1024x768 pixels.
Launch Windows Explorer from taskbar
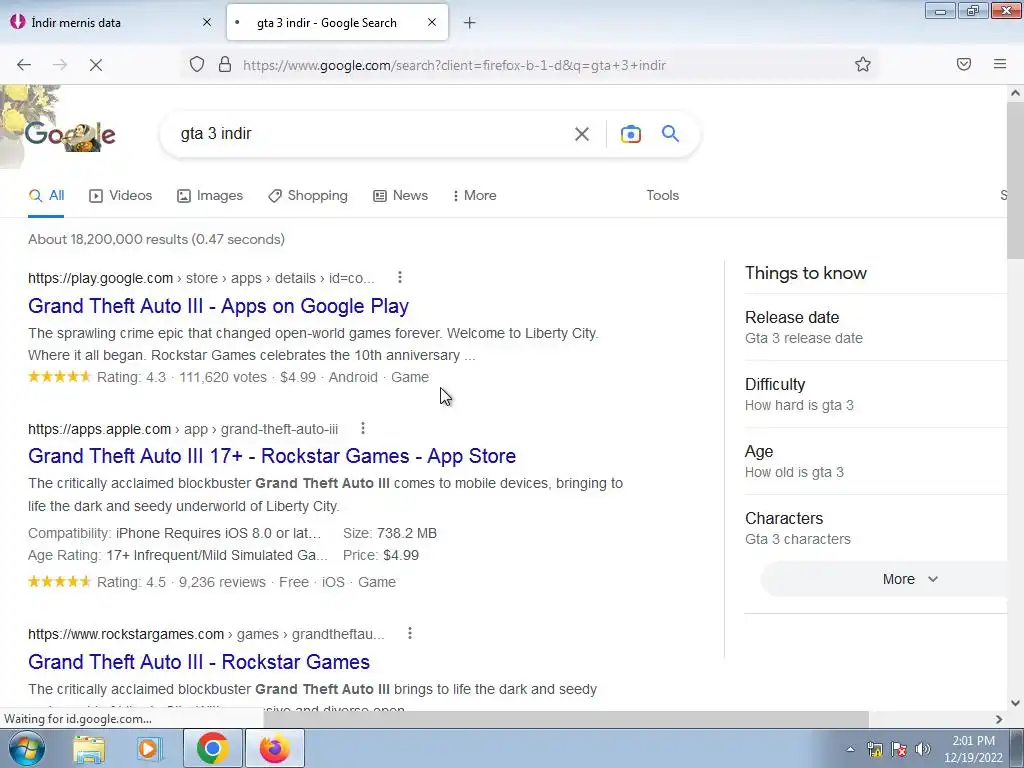pyautogui.click(x=89, y=748)
